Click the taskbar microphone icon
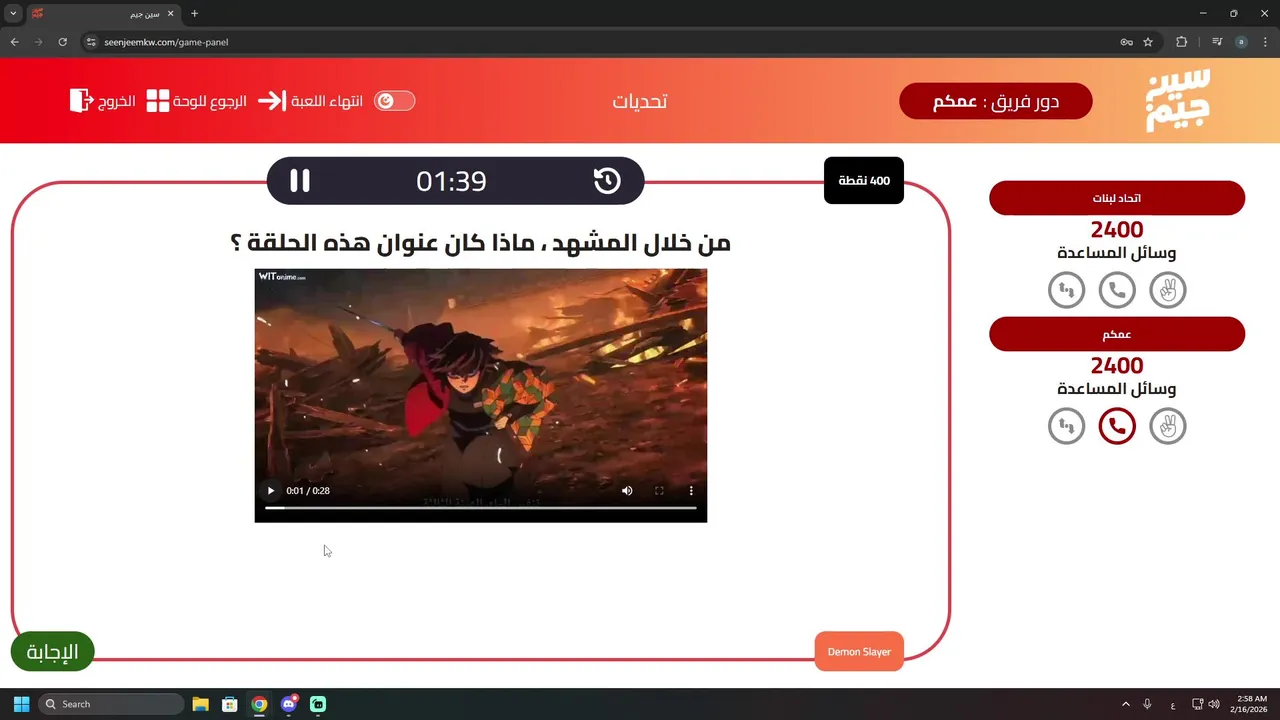Screen dimensions: 1280x720 click(1147, 704)
